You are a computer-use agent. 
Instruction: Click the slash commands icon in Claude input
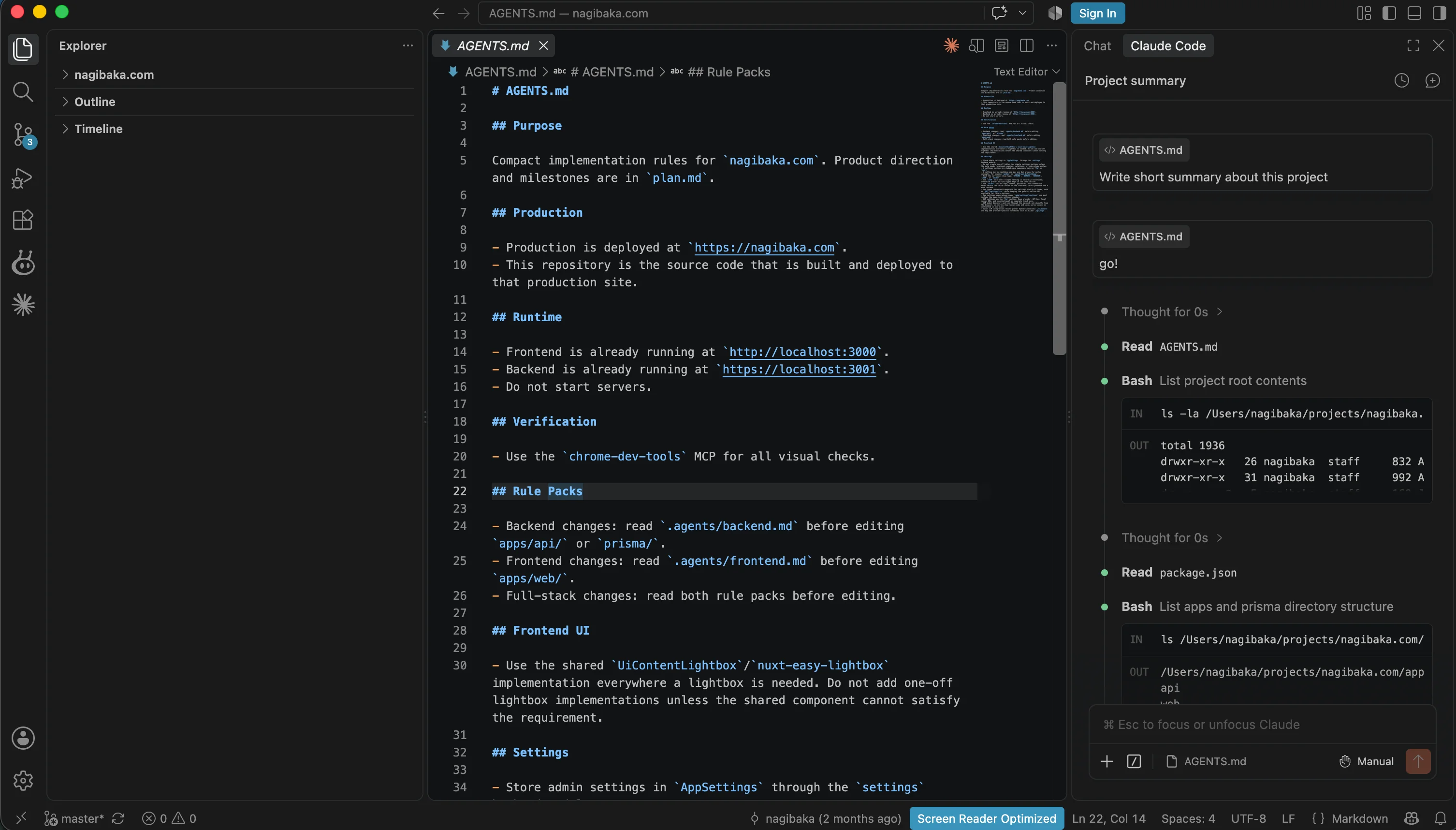(1134, 762)
